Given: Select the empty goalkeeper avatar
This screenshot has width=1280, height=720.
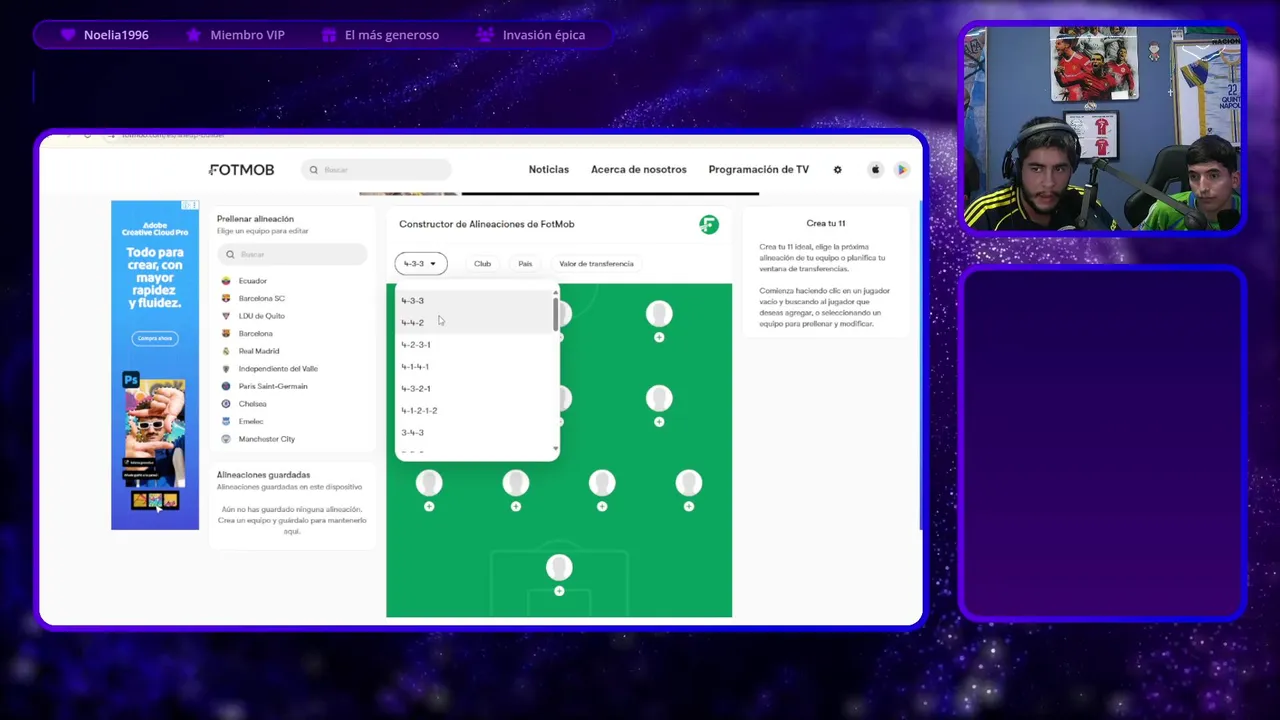Looking at the screenshot, I should pyautogui.click(x=559, y=568).
